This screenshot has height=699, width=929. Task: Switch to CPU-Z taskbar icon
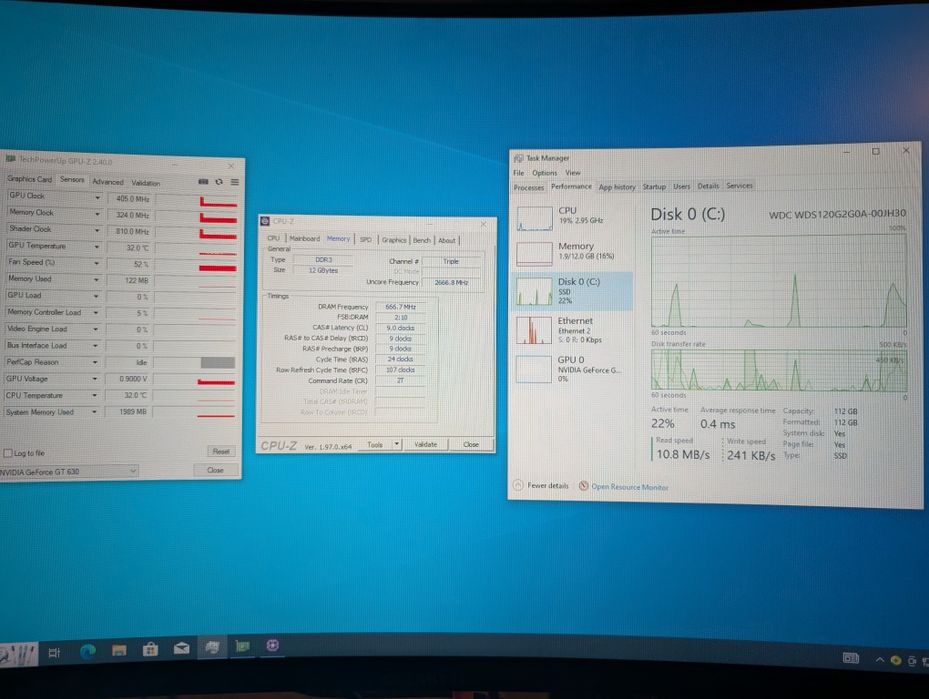[x=273, y=645]
